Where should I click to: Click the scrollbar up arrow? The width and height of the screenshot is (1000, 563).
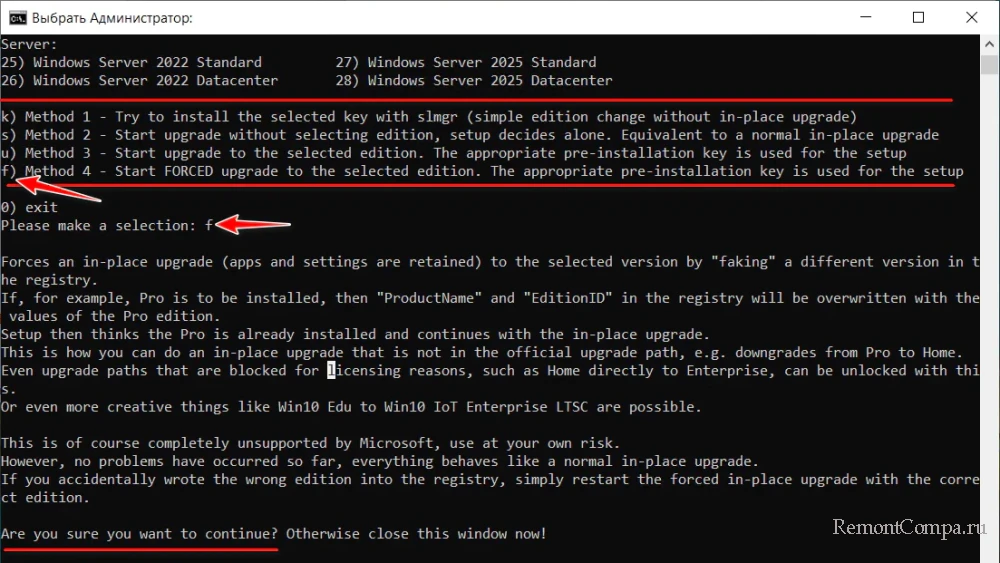(990, 45)
